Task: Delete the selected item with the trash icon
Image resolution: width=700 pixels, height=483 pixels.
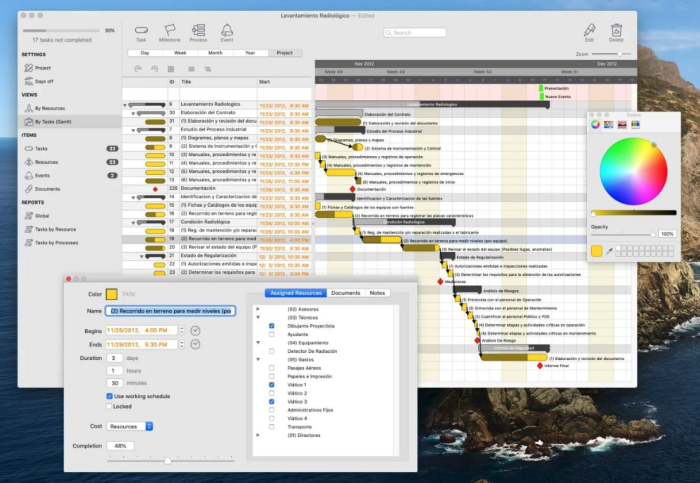Action: pyautogui.click(x=617, y=30)
